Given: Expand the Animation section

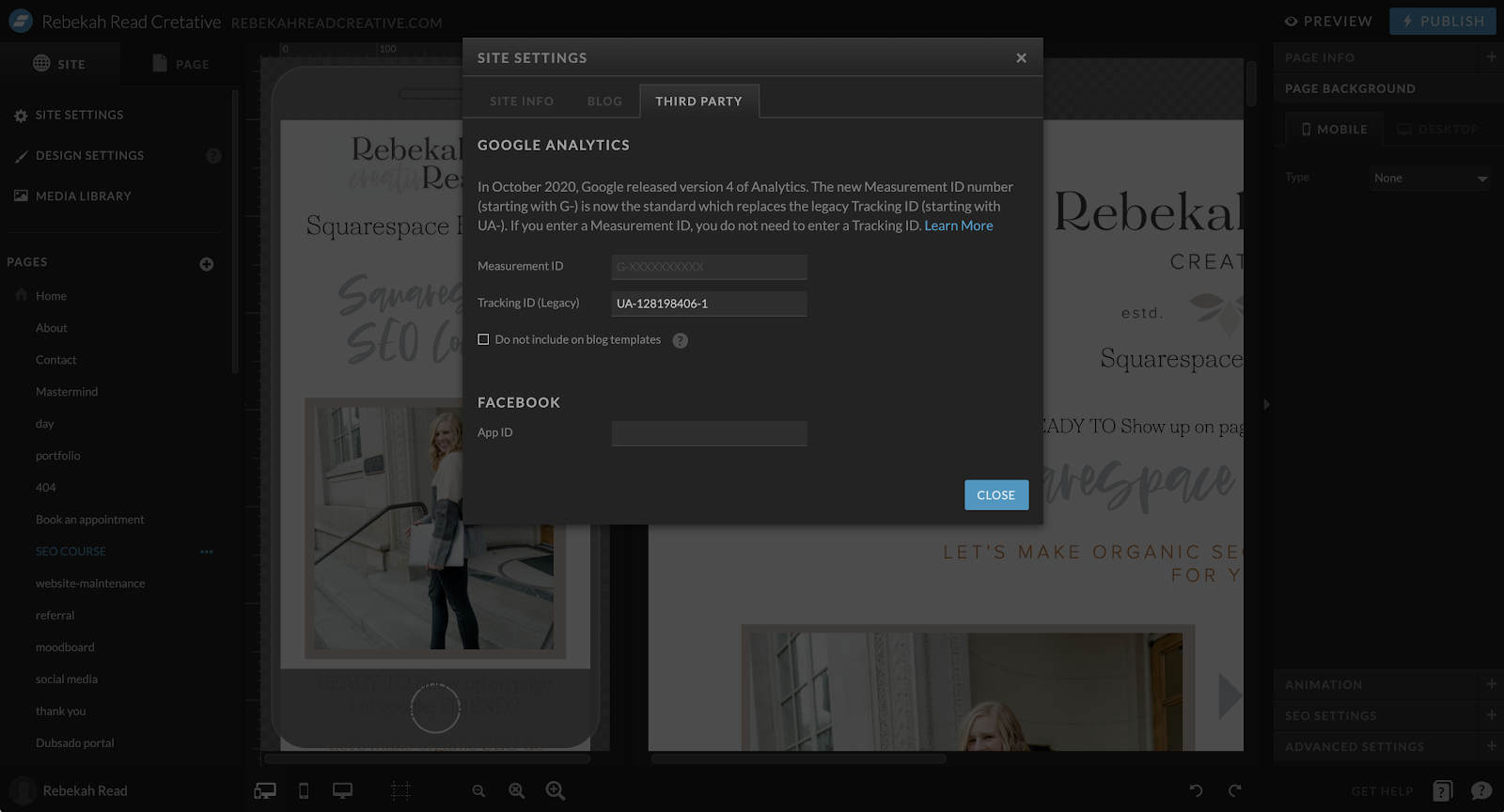Looking at the screenshot, I should [x=1491, y=684].
